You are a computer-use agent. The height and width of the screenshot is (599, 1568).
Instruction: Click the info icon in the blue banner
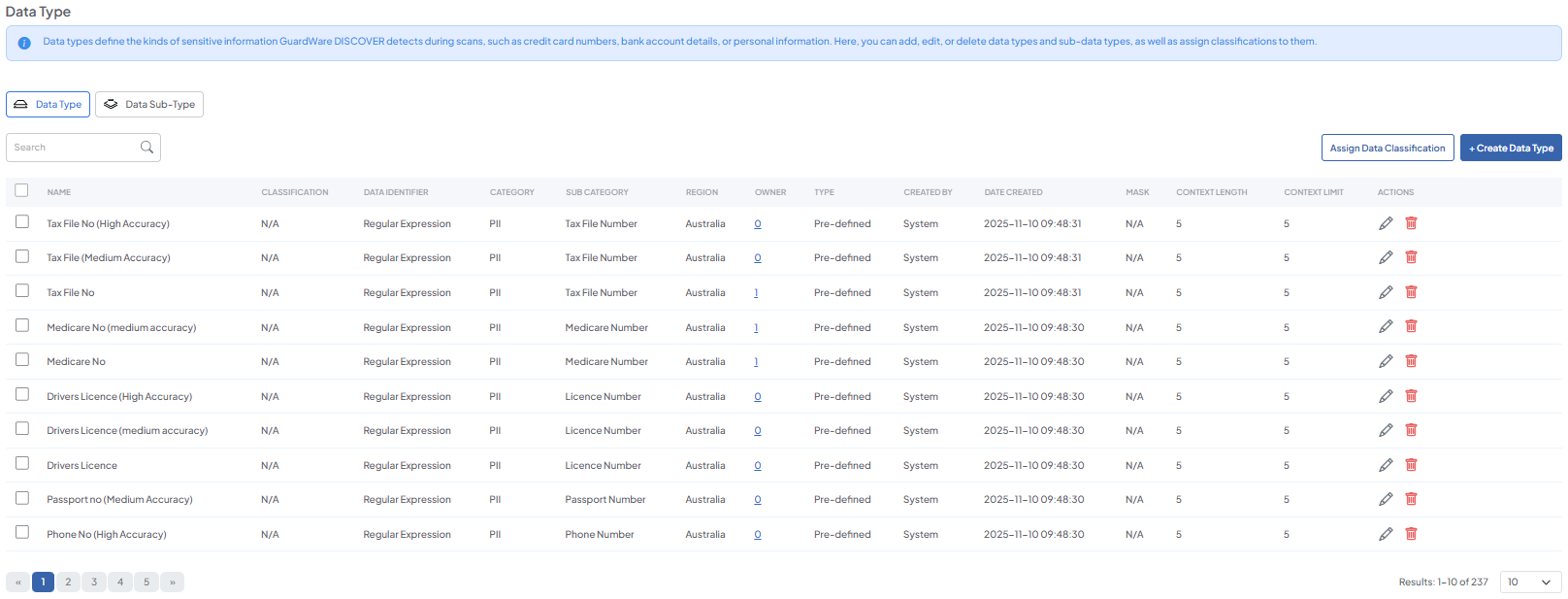click(x=24, y=43)
